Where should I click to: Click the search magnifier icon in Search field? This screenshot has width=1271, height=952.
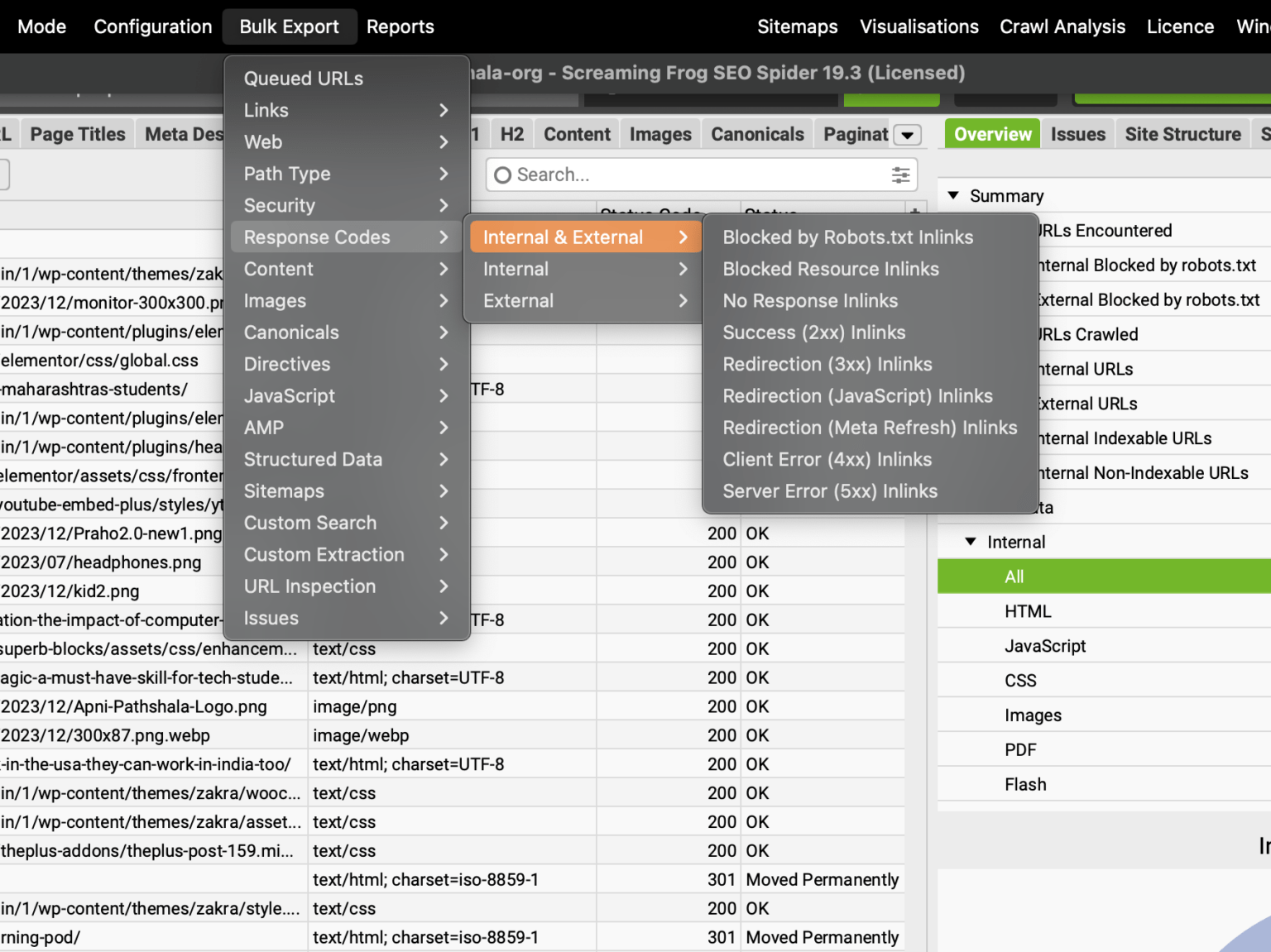tap(502, 175)
